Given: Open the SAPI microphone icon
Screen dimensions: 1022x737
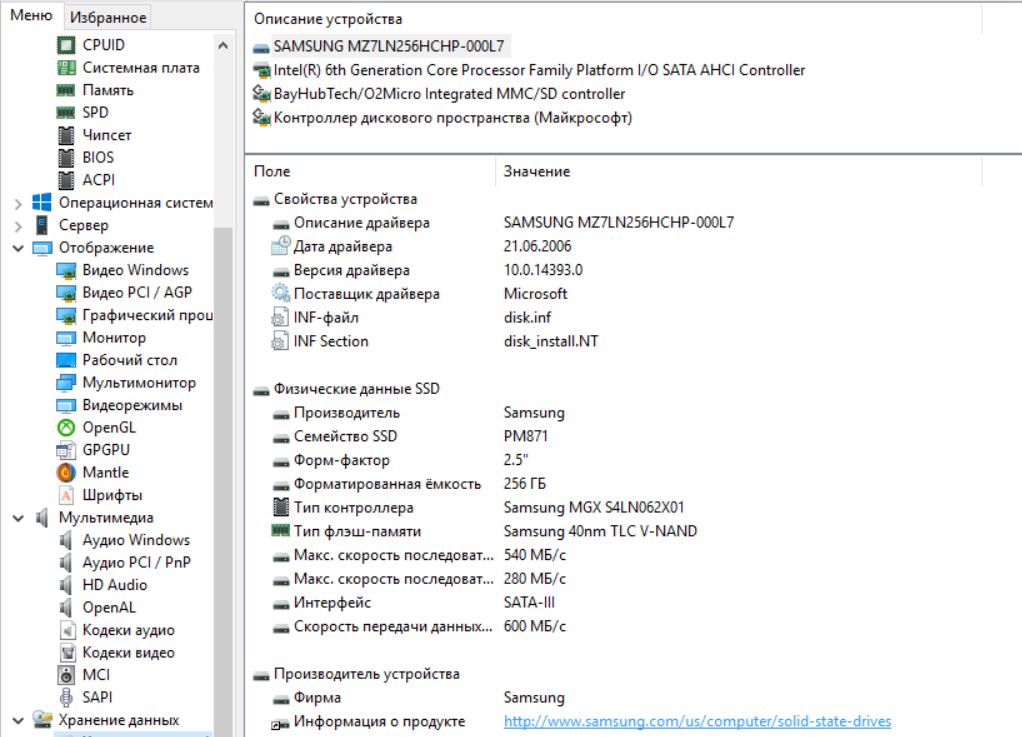Looking at the screenshot, I should (x=66, y=697).
